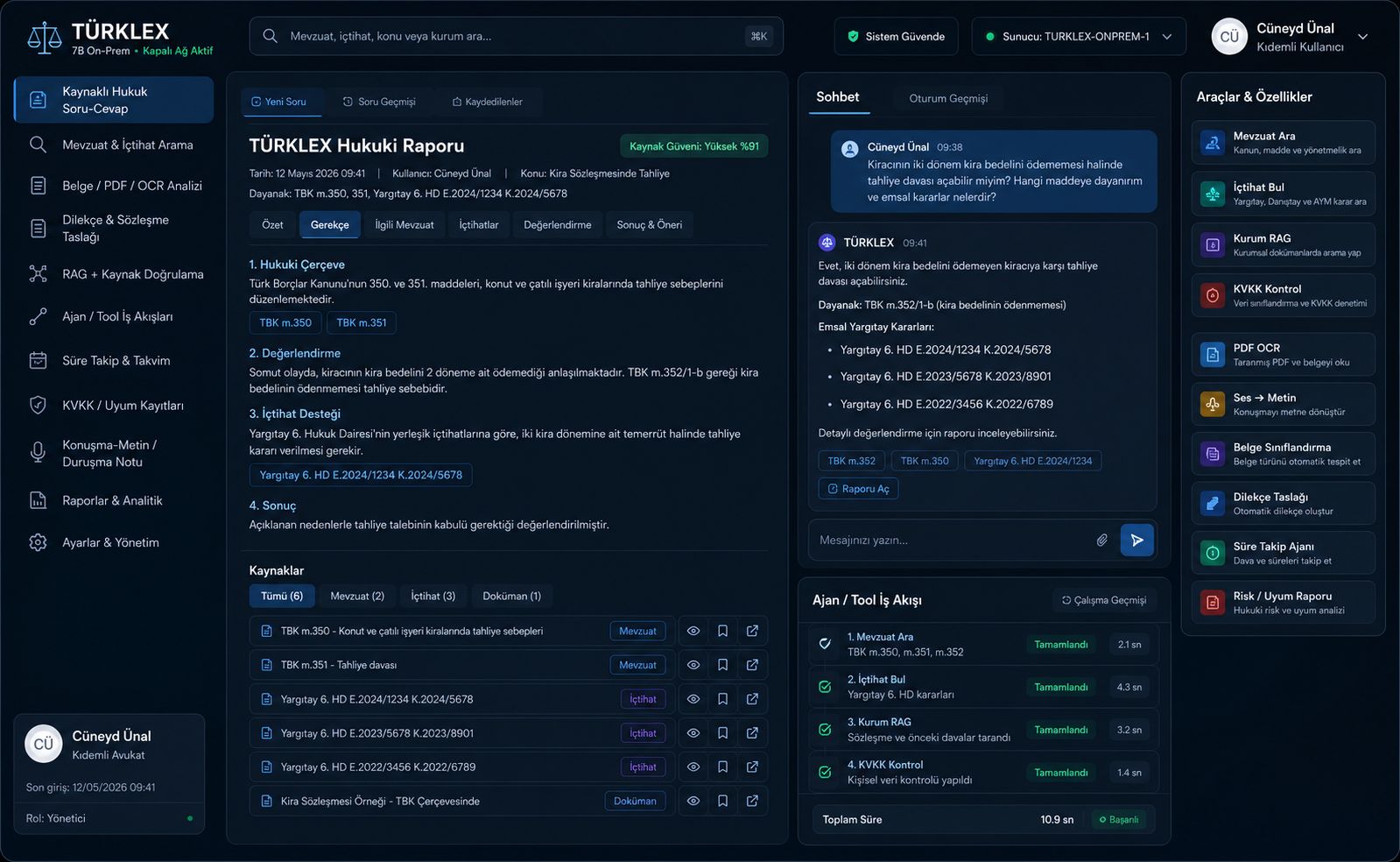Open Belge / PDF / OCR Analizi
This screenshot has width=1400, height=862.
(113, 186)
